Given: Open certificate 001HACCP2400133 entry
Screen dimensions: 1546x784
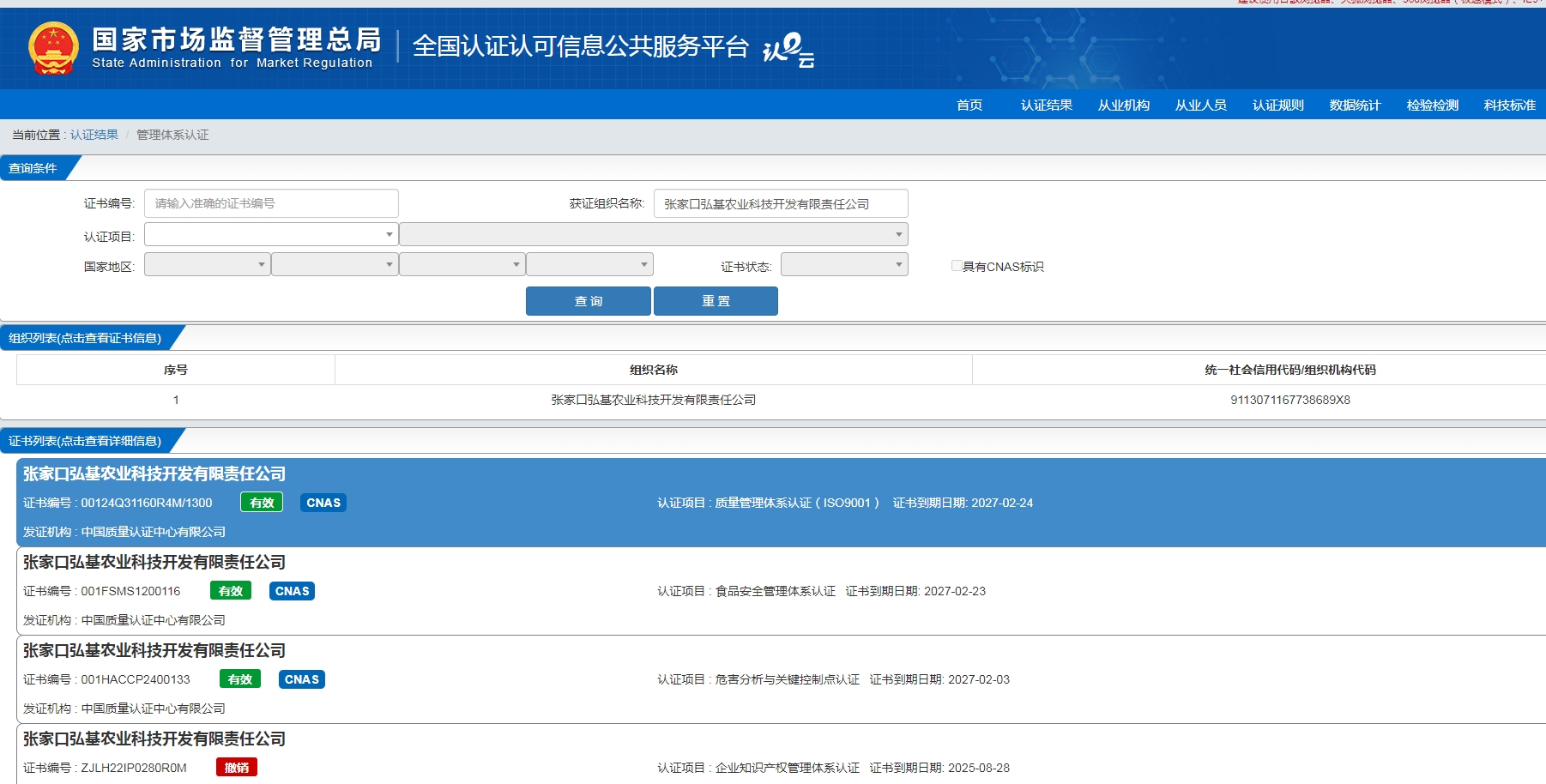Looking at the screenshot, I should click(781, 679).
